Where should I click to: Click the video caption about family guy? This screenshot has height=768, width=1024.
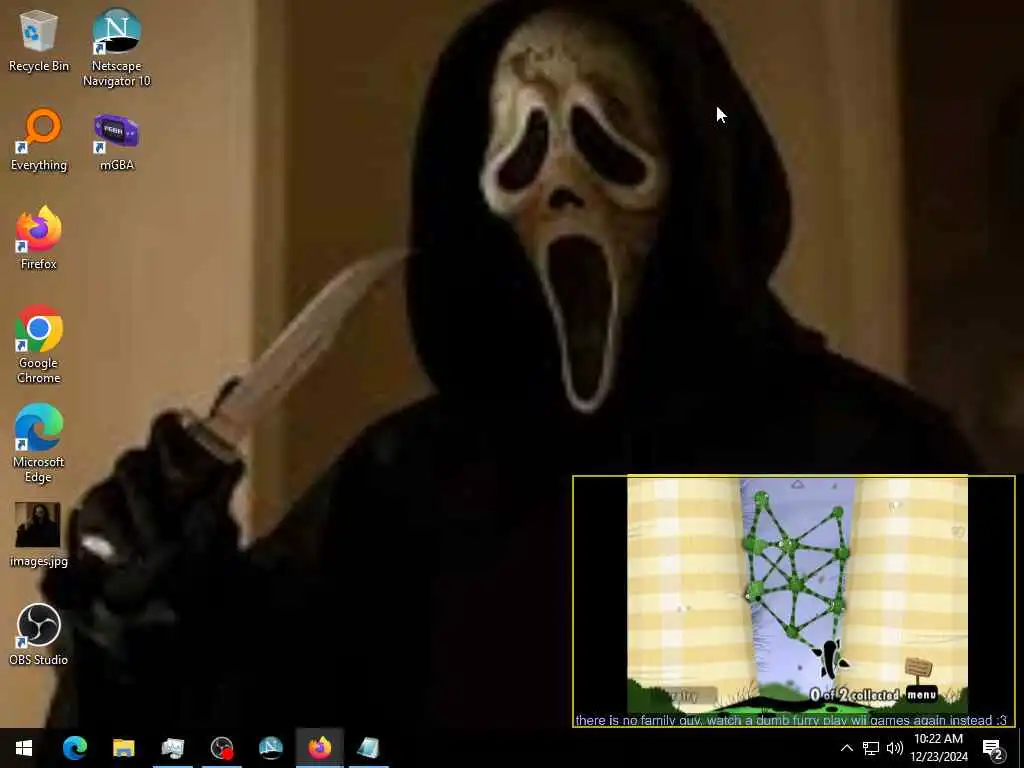(x=791, y=720)
